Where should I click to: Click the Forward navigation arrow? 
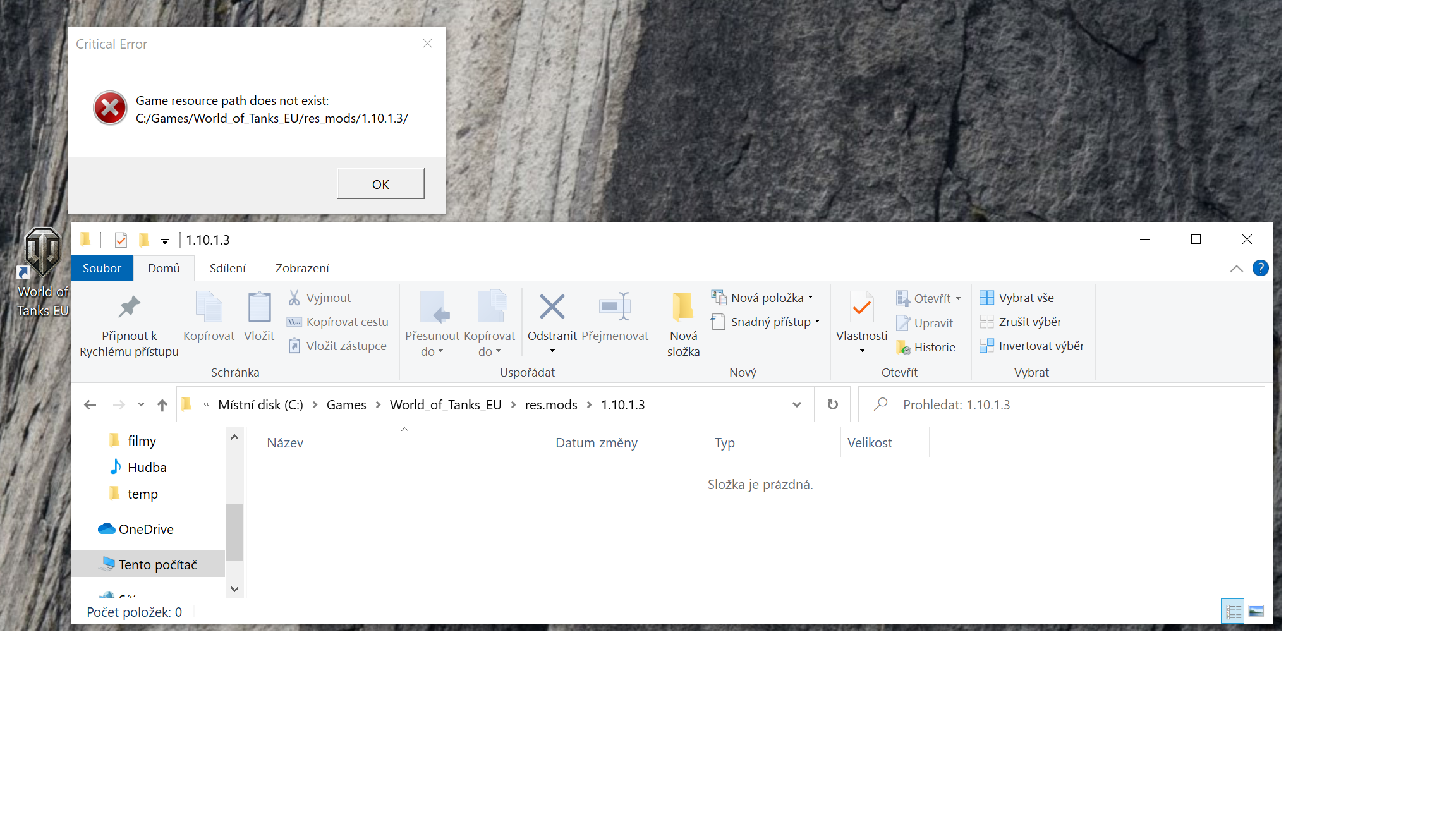coord(119,405)
